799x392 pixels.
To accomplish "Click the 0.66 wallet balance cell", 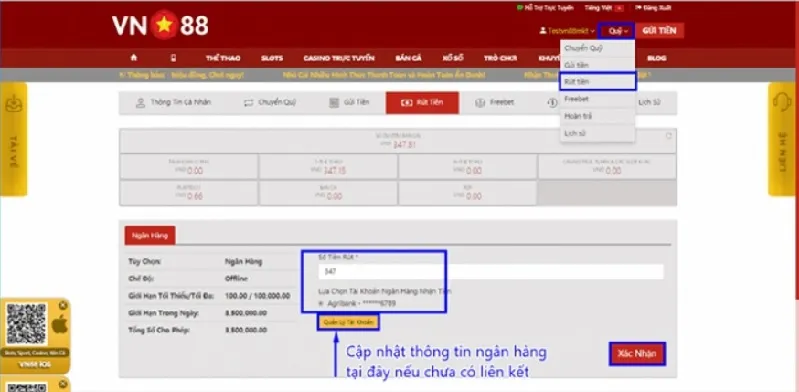I will (x=189, y=193).
